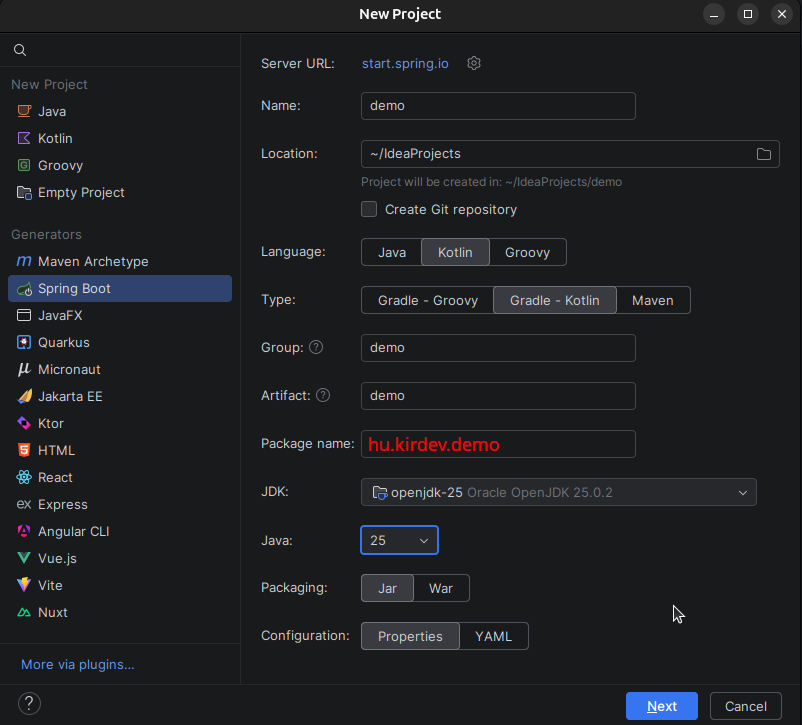
Task: Open the Java version dropdown
Action: pos(399,540)
